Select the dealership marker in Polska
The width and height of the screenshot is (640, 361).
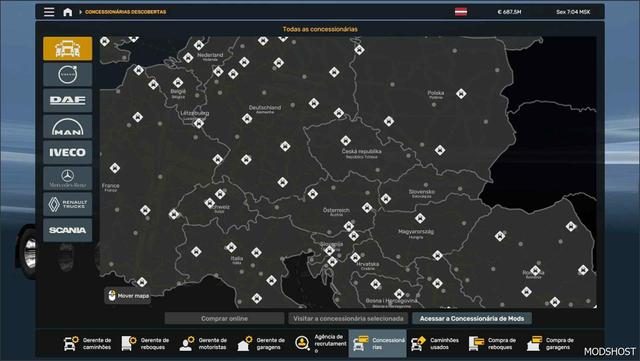coord(461,94)
